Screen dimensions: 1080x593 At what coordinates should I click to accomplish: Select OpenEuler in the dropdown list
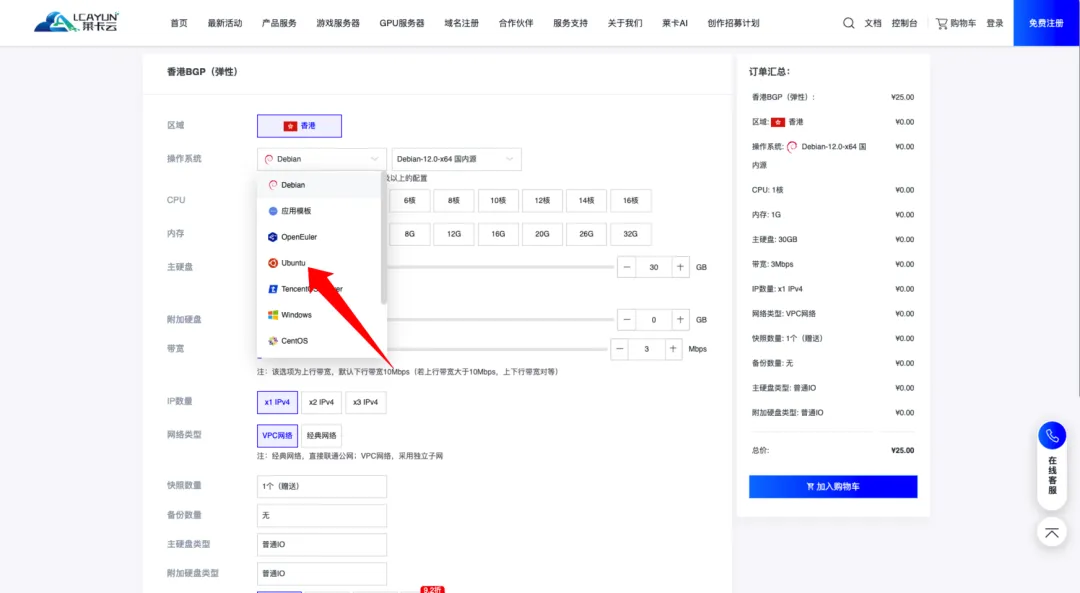(x=298, y=237)
